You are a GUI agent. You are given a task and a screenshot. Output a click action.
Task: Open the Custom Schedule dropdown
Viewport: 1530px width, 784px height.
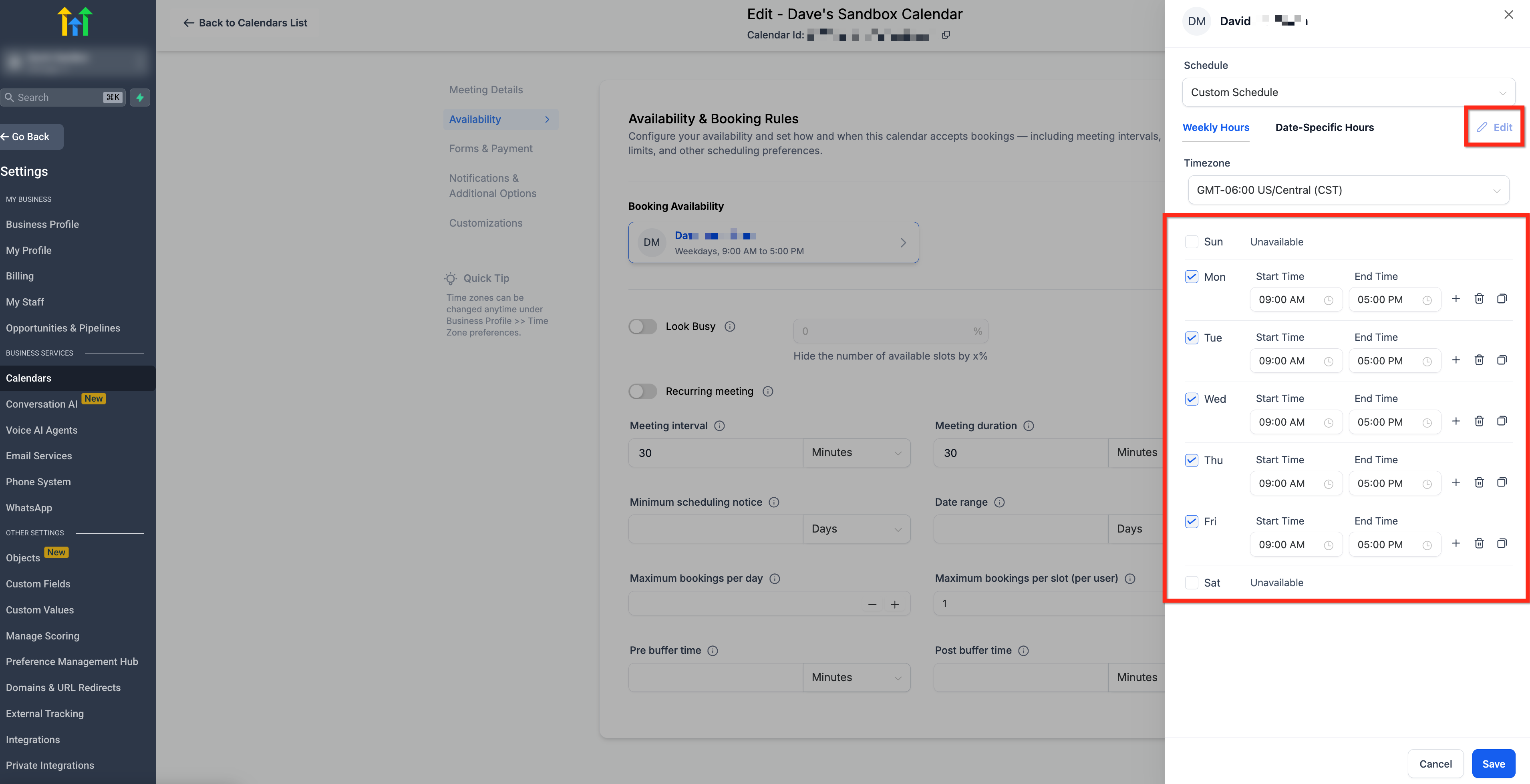[1348, 92]
